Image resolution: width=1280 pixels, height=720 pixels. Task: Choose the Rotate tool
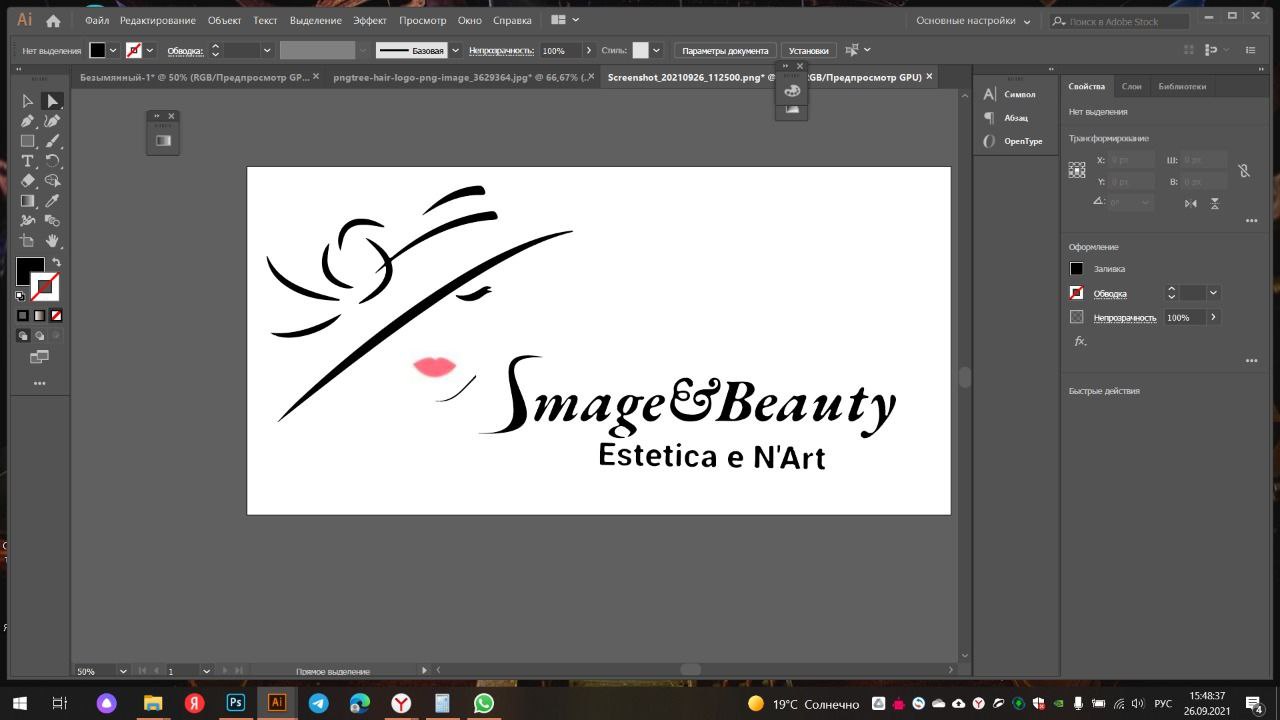53,161
